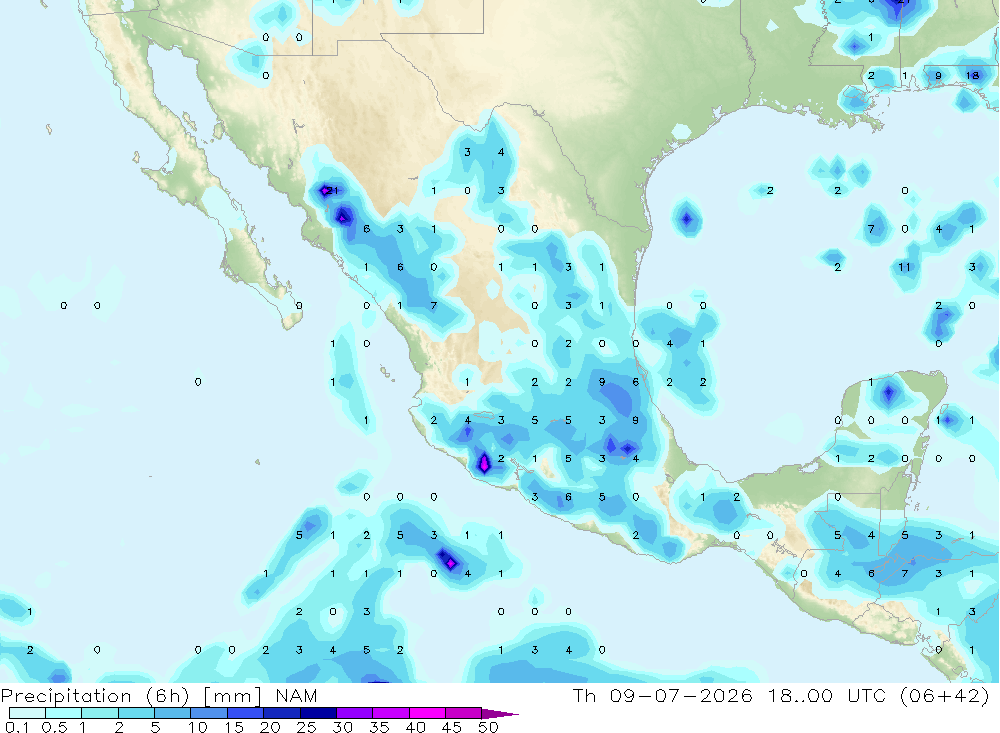
Task: Click the map value '11' over the Gulf
Action: [x=904, y=267]
